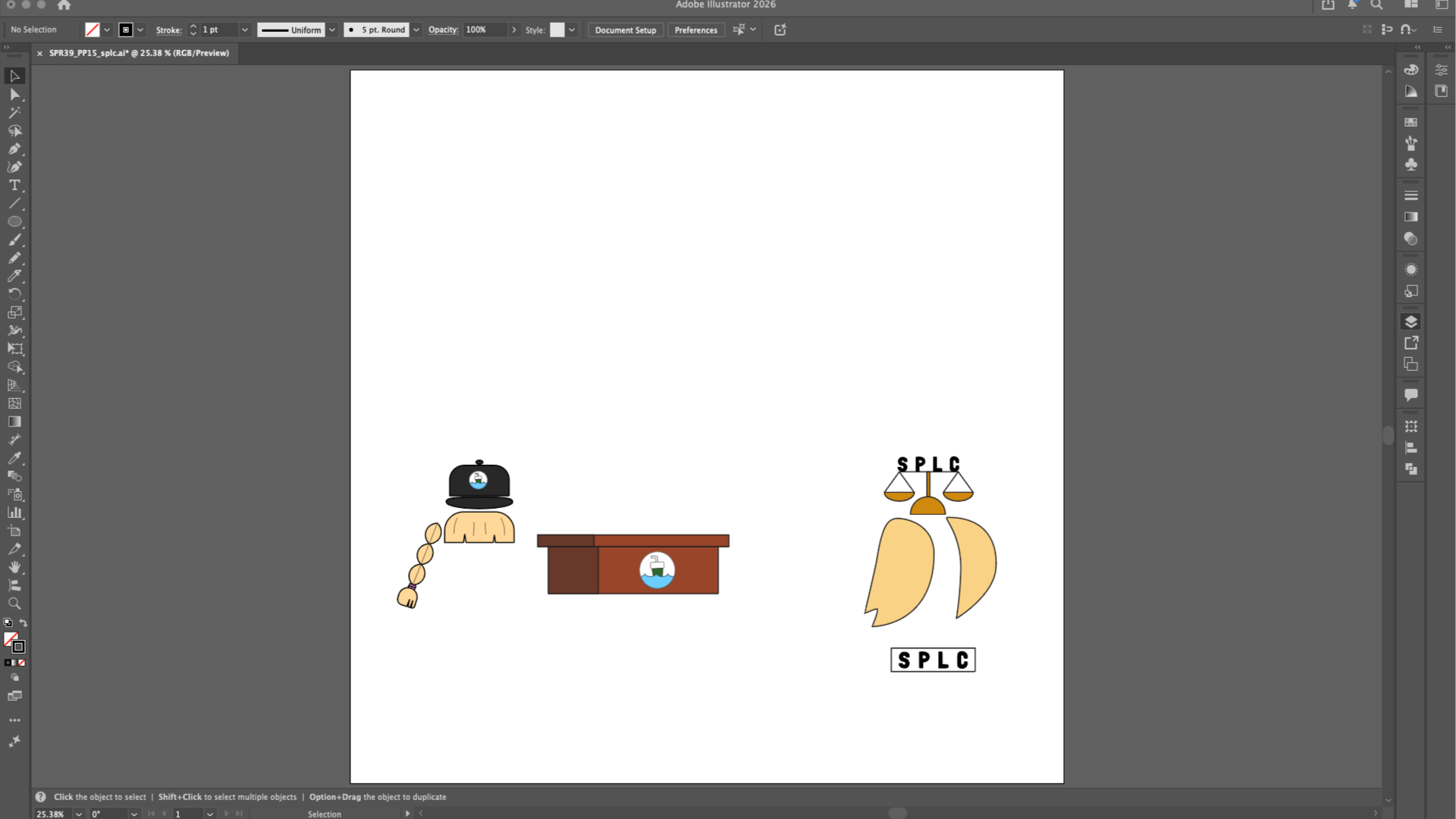Open the Properties sliders panel
This screenshot has width=1456, height=819.
pos(1441,70)
